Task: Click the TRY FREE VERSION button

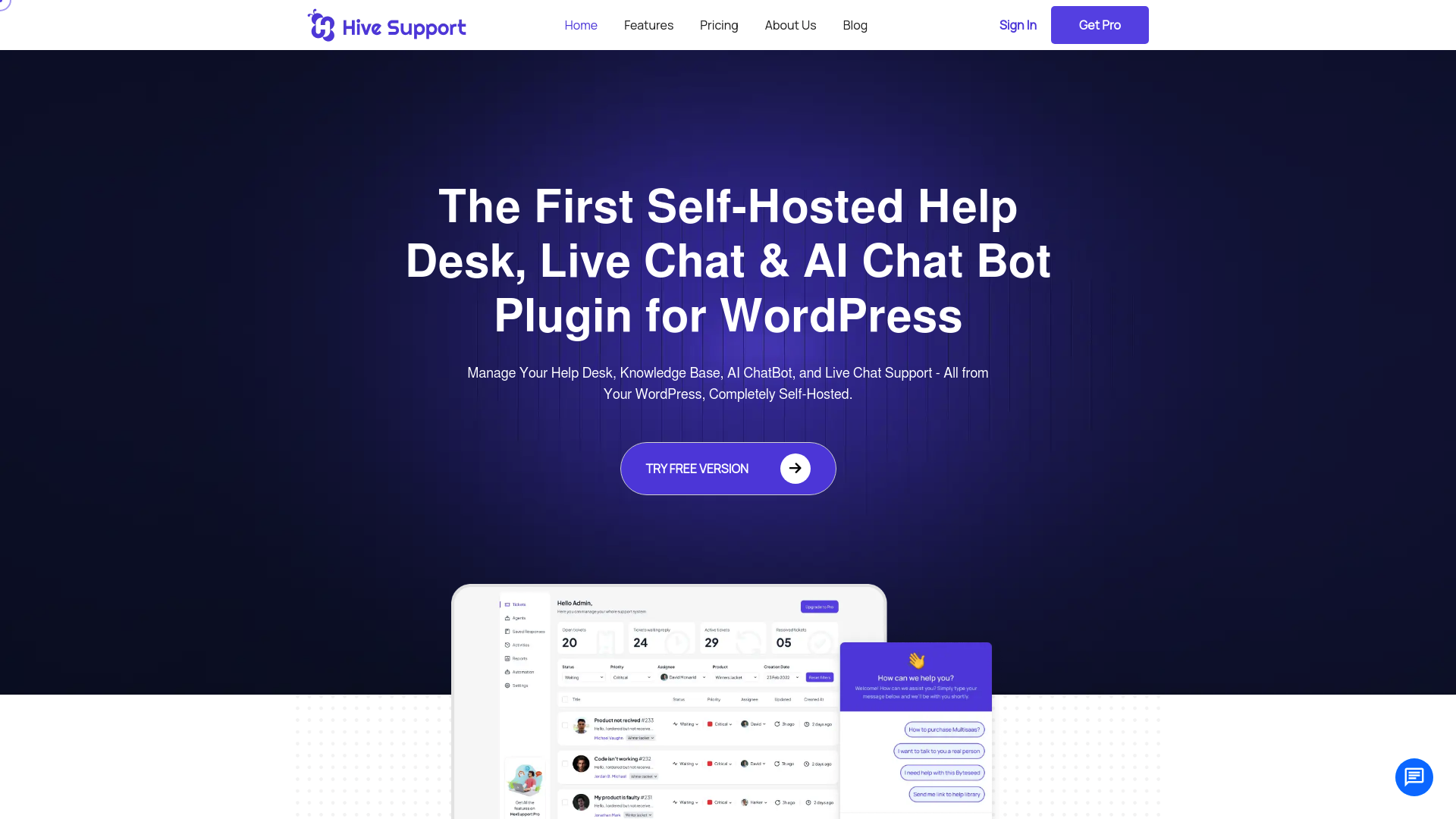Action: (x=728, y=468)
